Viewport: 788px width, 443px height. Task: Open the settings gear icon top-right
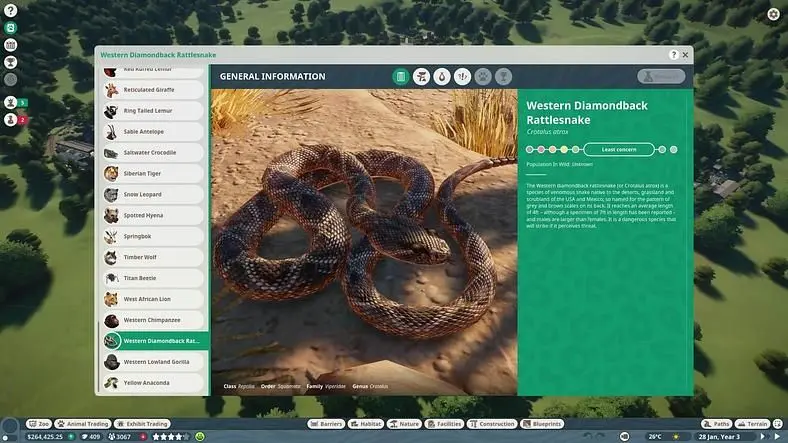click(773, 14)
